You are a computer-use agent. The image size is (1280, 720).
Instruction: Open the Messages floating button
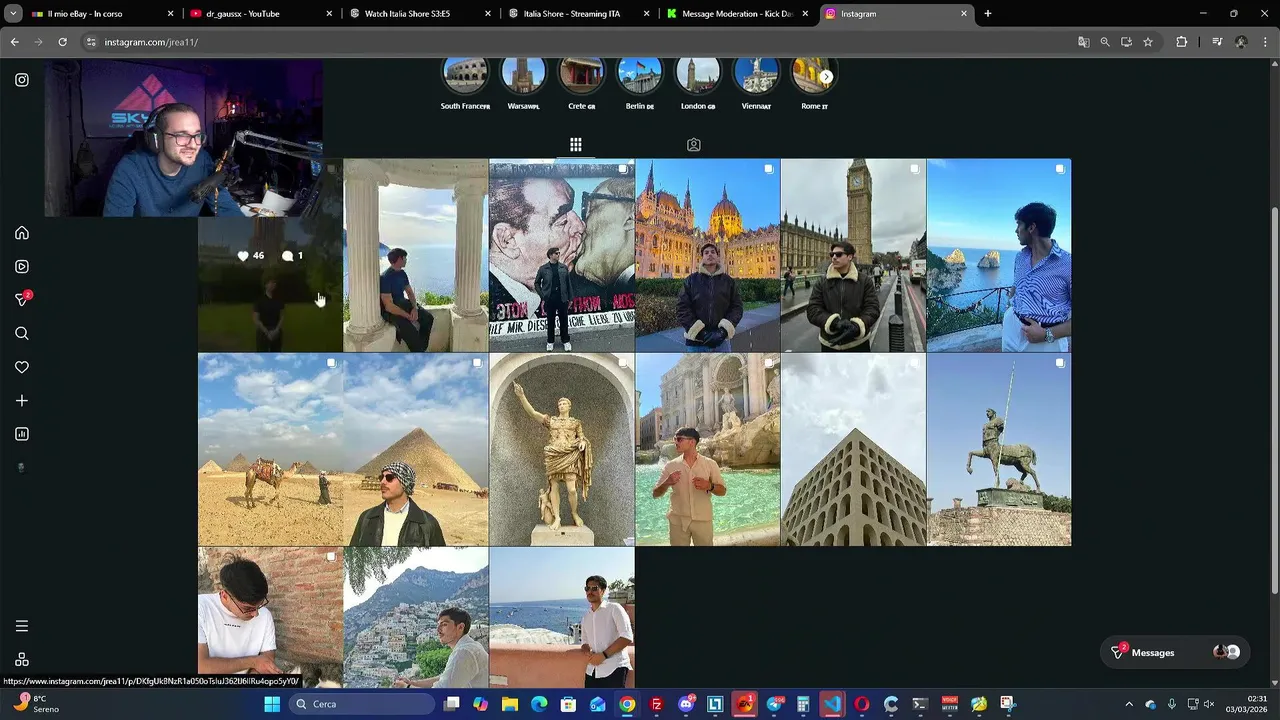[1175, 652]
